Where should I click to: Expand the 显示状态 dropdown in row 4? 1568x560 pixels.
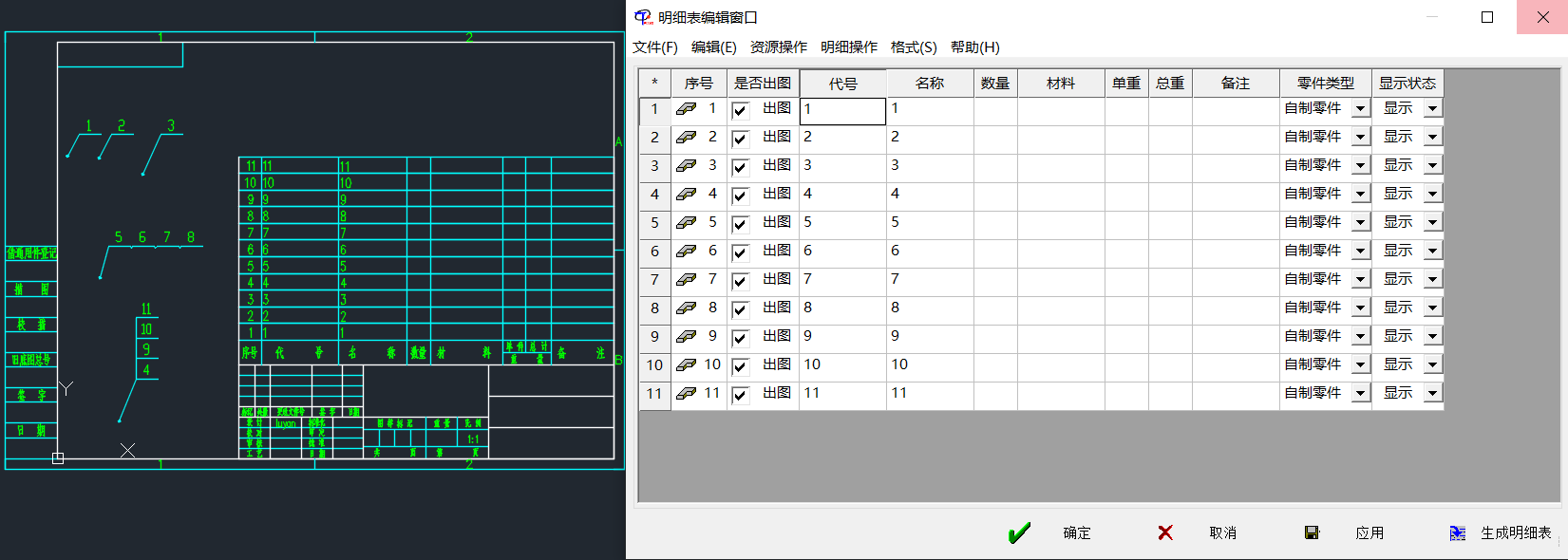pyautogui.click(x=1432, y=195)
